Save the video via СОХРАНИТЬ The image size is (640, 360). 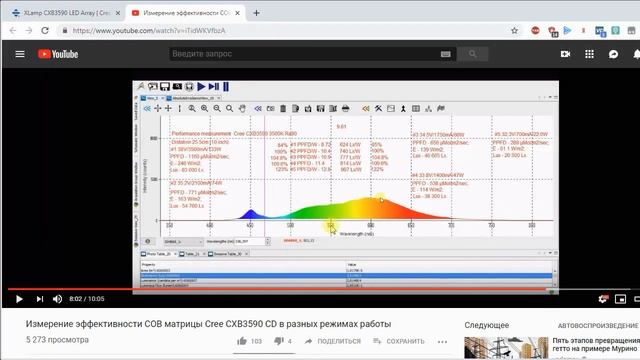[x=399, y=341]
